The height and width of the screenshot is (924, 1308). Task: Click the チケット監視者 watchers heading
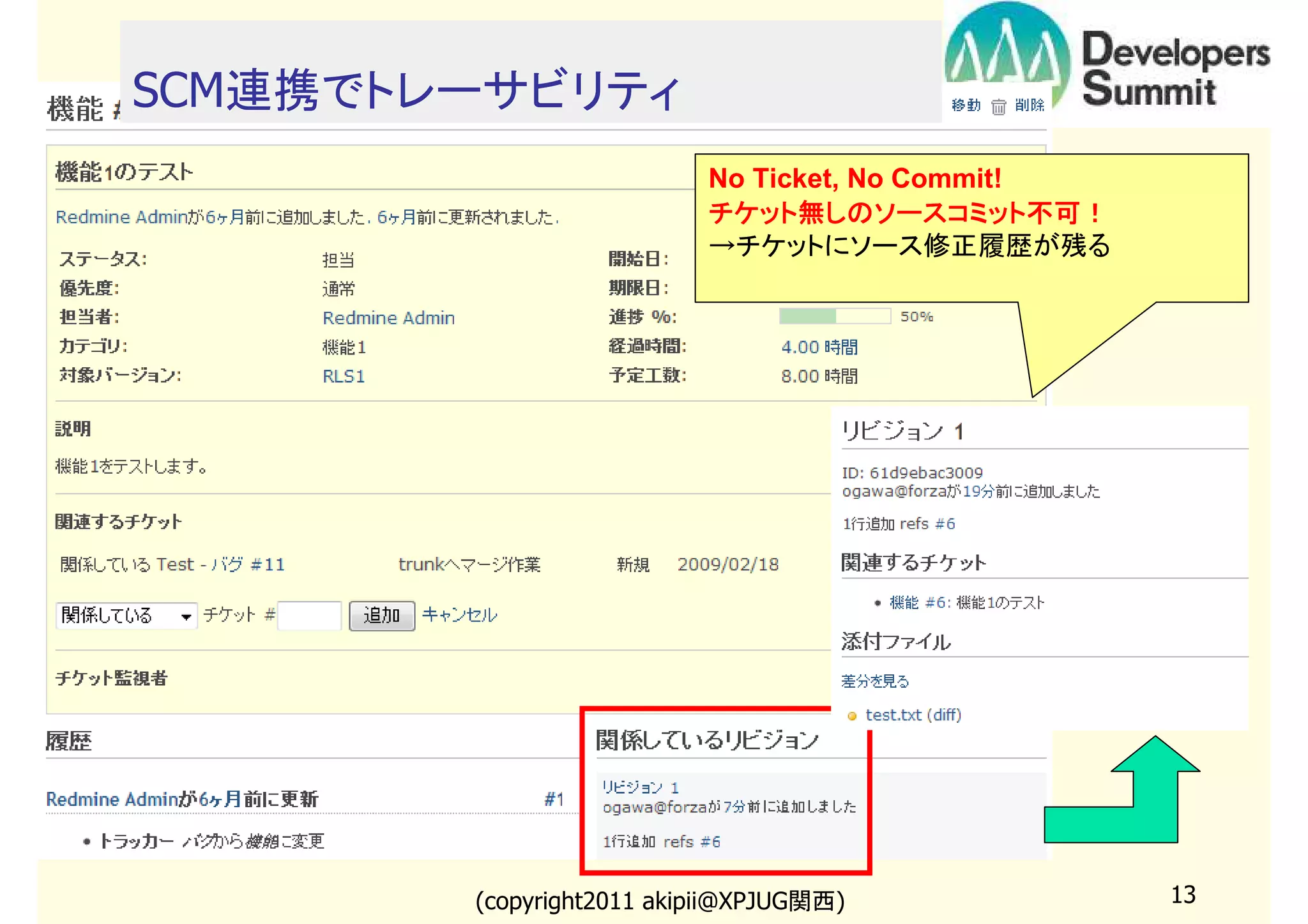point(111,678)
